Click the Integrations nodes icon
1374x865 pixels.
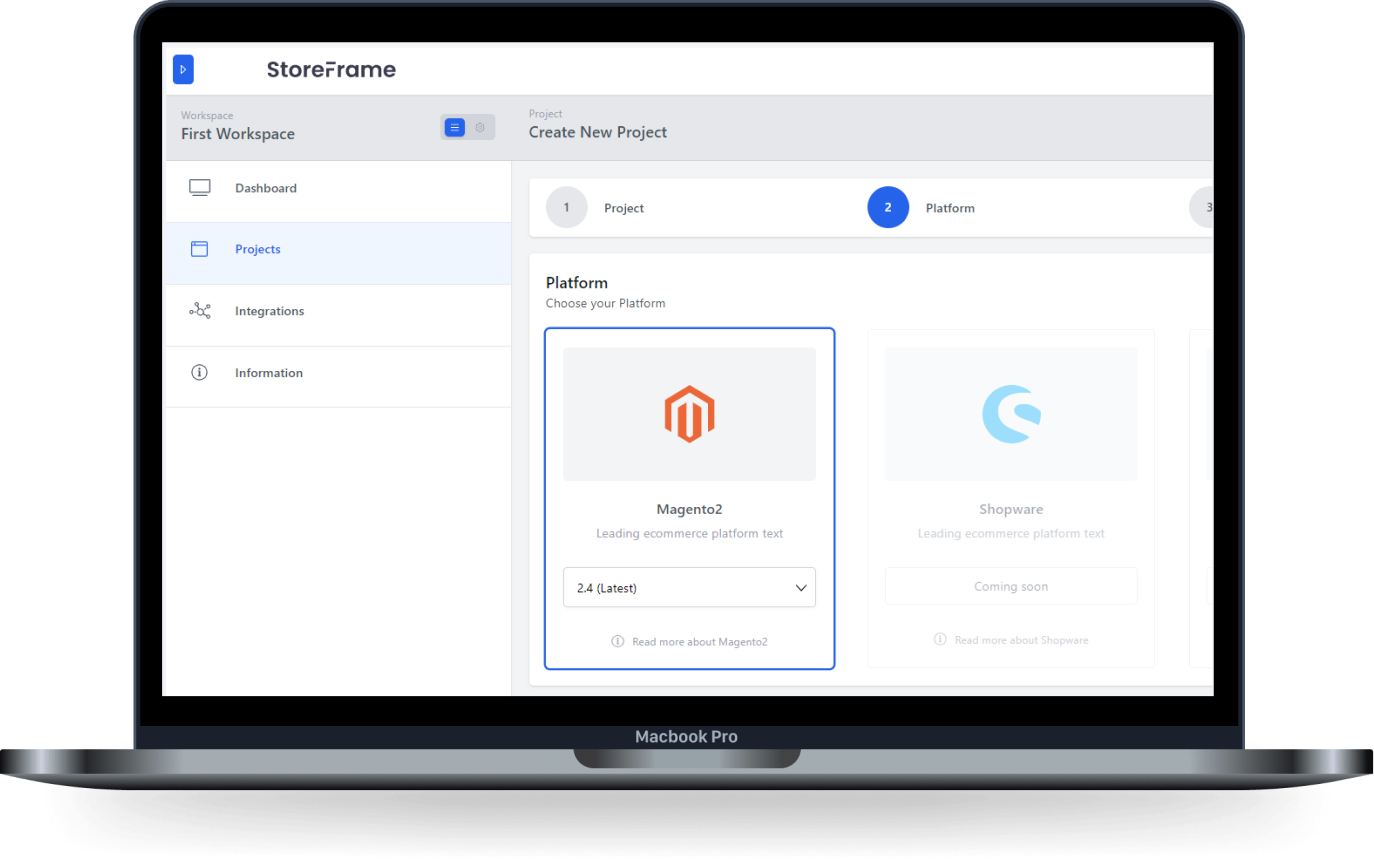click(x=200, y=311)
